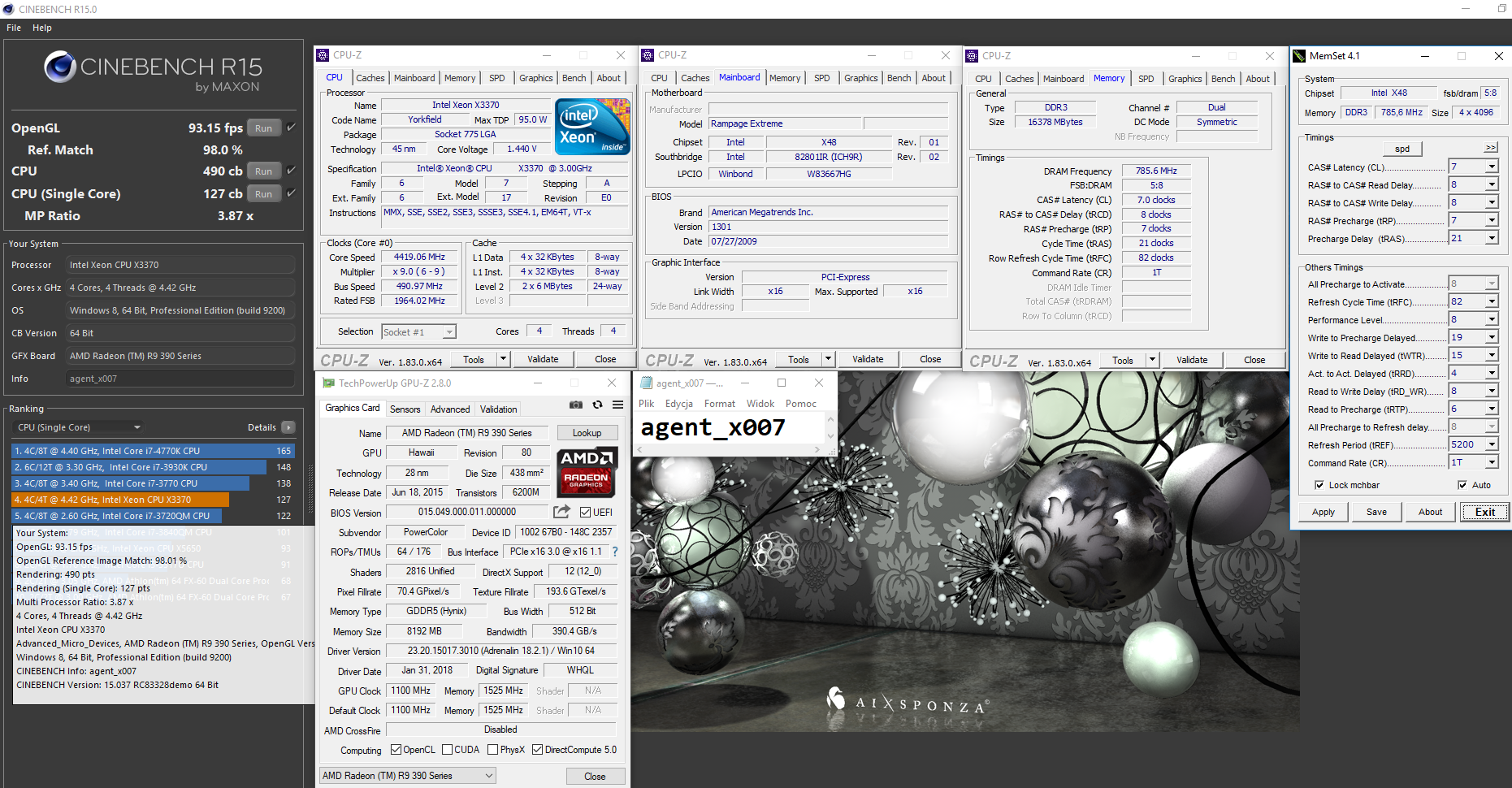Click the Notepad vertical scrollbar
The image size is (1512, 788).
click(830, 427)
